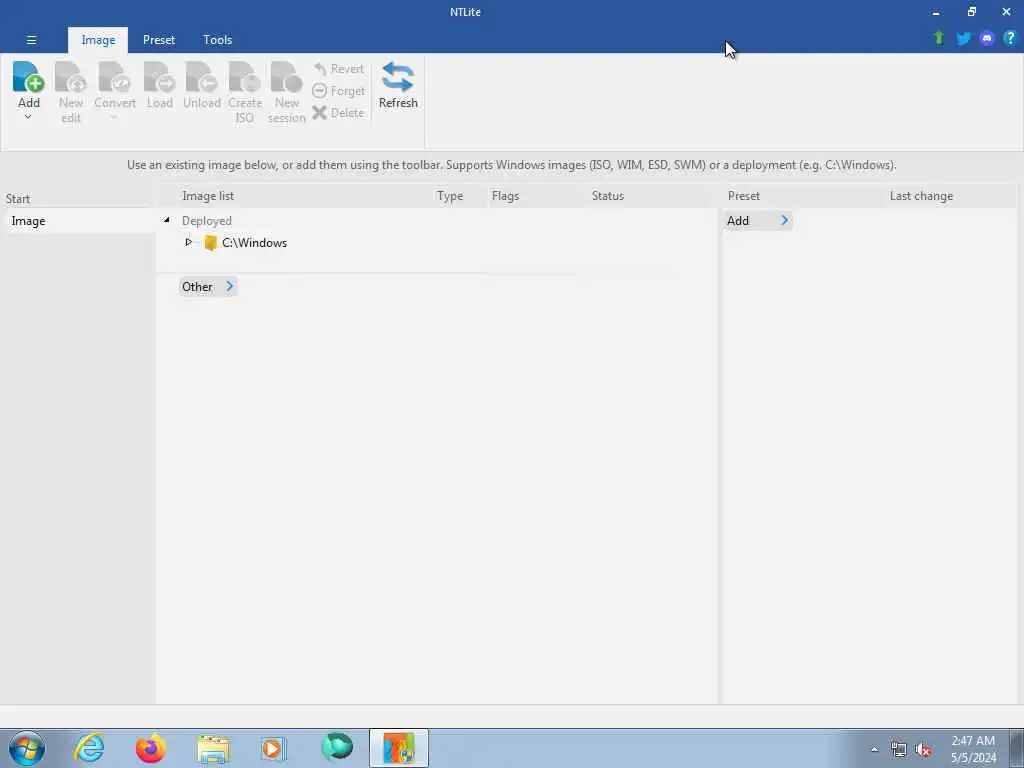Show hidden system tray icons
This screenshot has height=768, width=1024.
(x=874, y=750)
